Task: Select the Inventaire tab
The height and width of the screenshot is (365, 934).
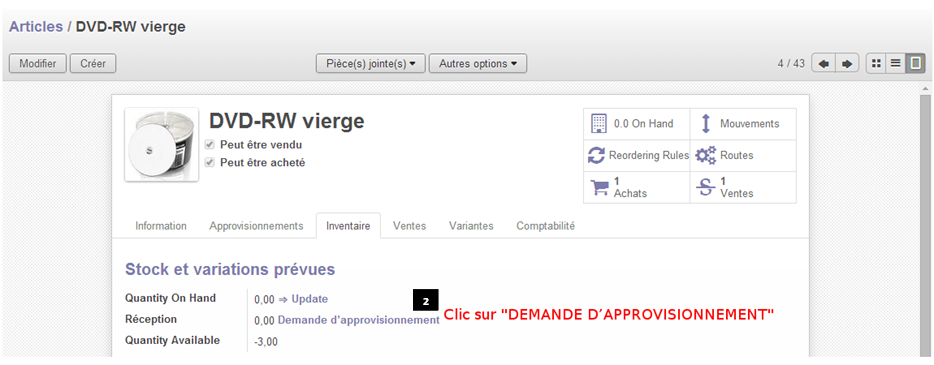Action: (x=348, y=226)
